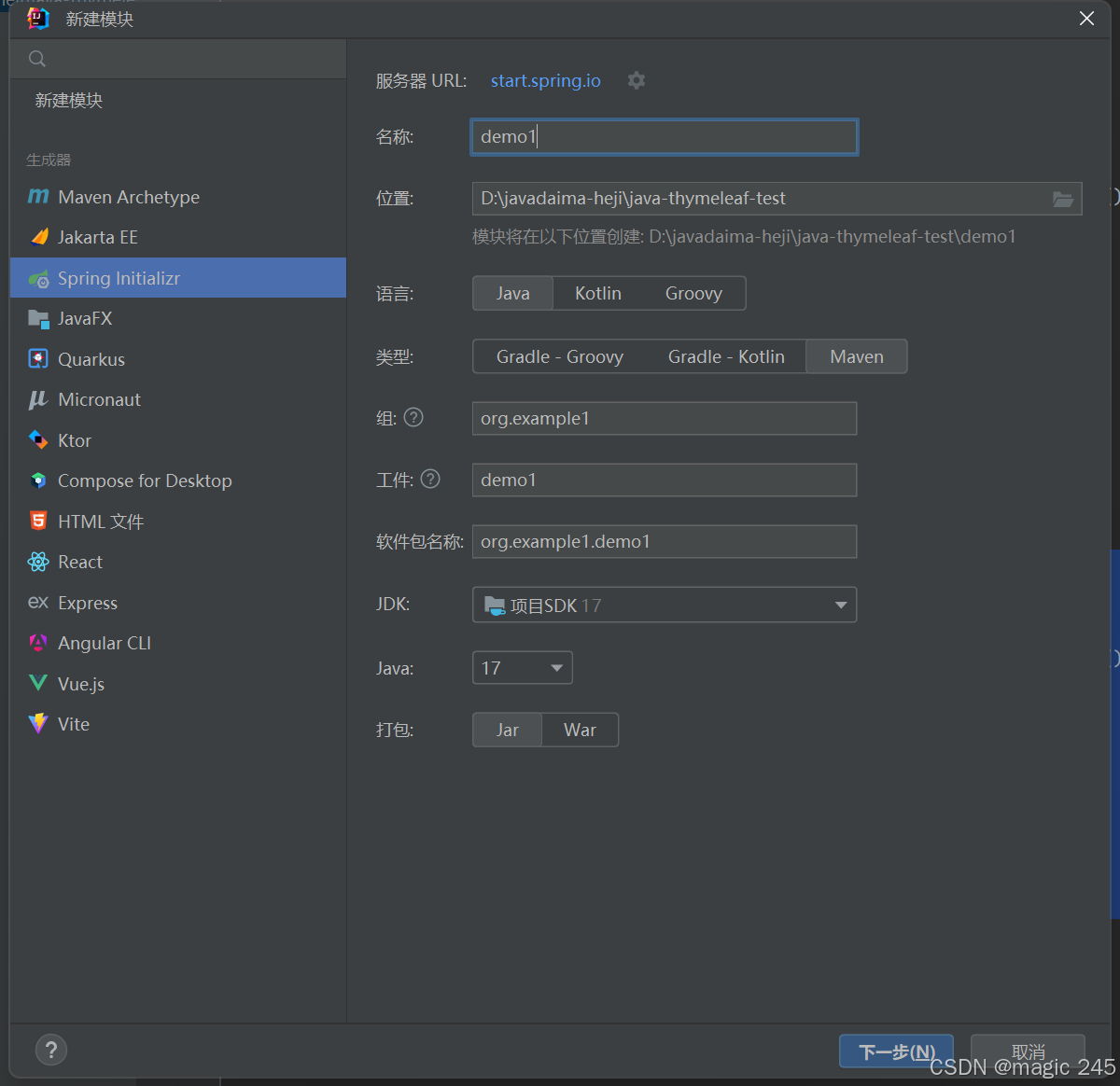The width and height of the screenshot is (1120, 1086).
Task: Select JavaFX generator
Action: pos(178,318)
